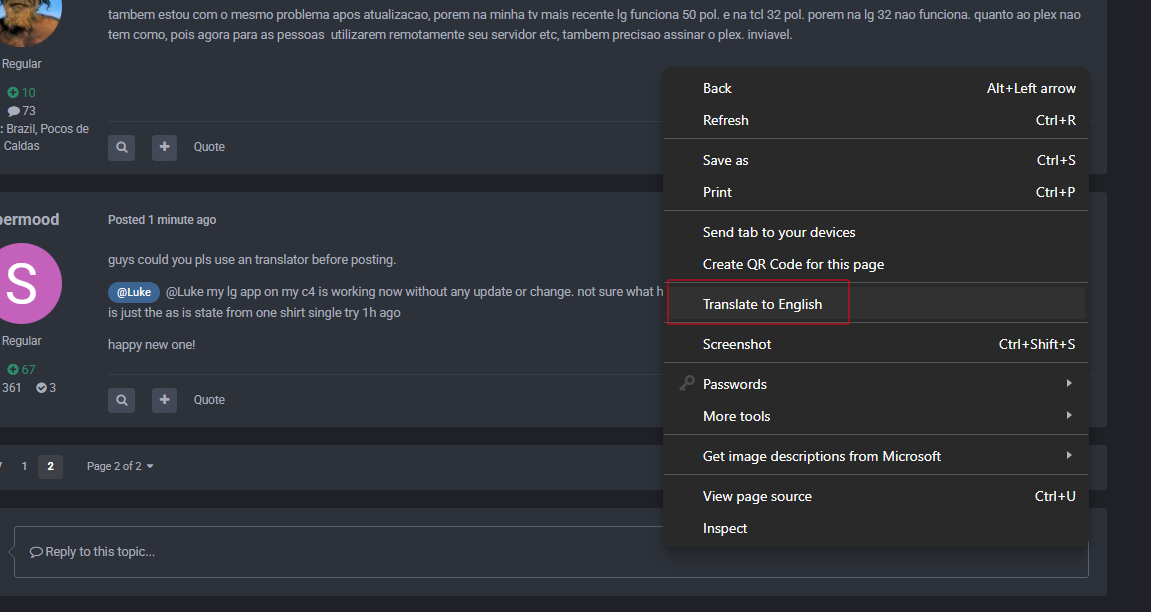Viewport: 1151px width, 612px height.
Task: Expand the Get image descriptions from Microsoft submenu
Action: coord(822,455)
